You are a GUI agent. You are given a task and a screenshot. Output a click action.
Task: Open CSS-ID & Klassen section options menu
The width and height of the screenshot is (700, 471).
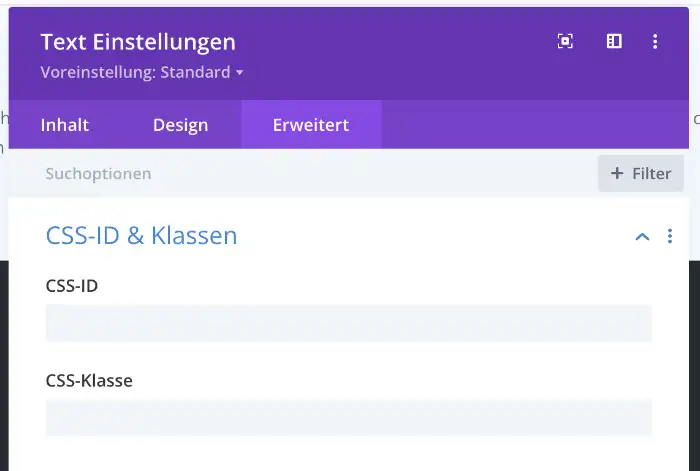670,236
